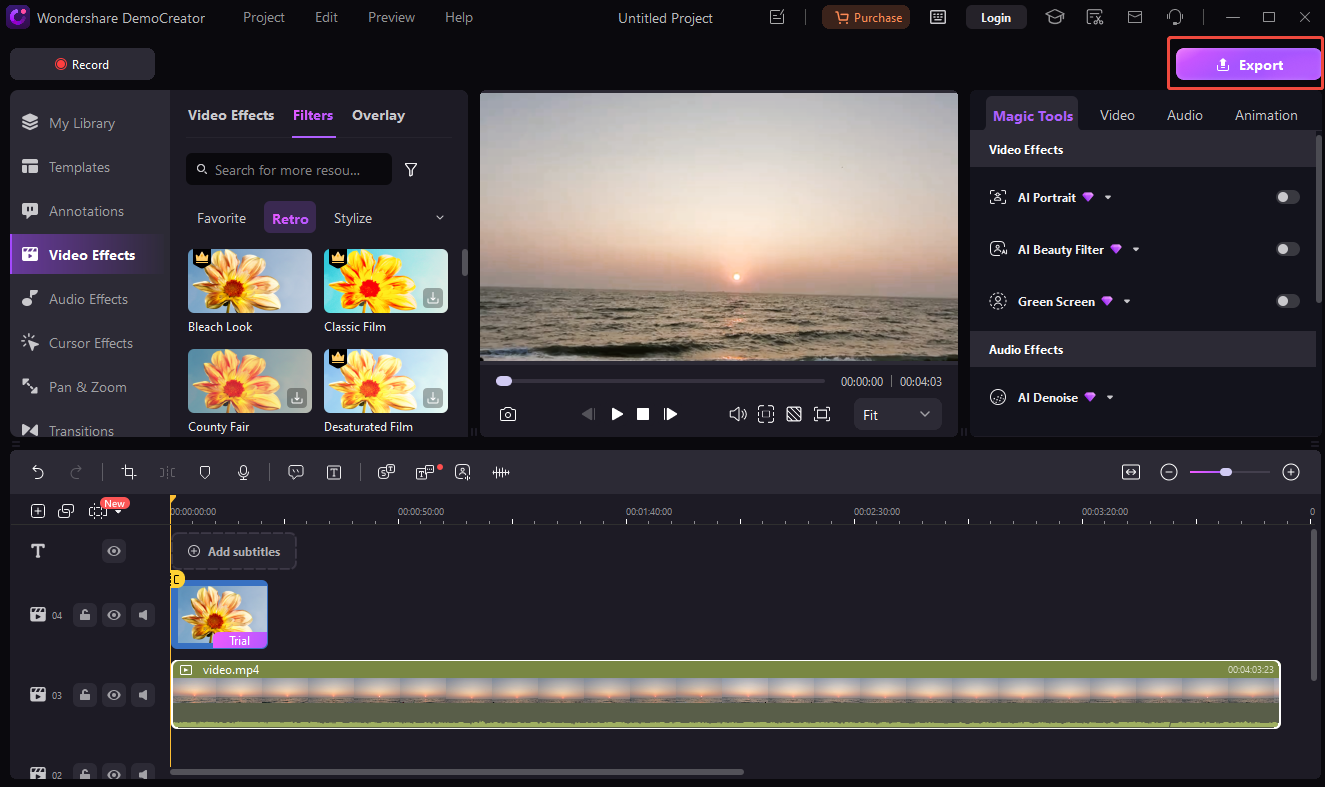Click the timeline zoom slider
1325x787 pixels.
tap(1230, 472)
